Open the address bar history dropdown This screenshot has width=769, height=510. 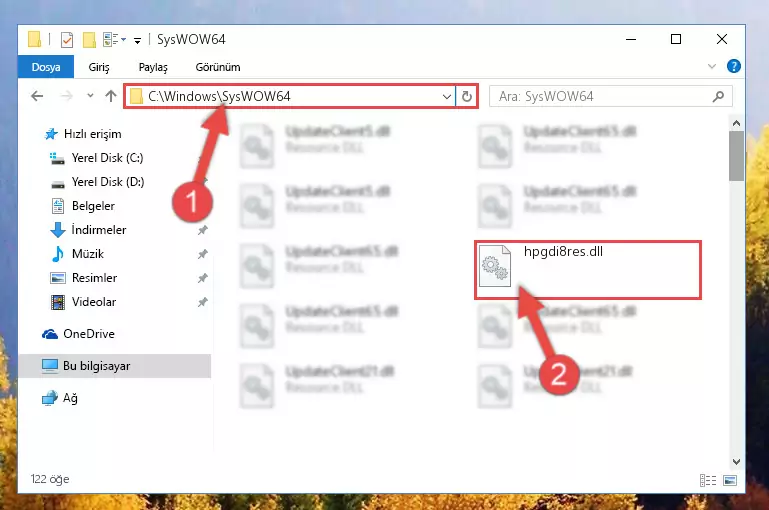pyautogui.click(x=446, y=96)
